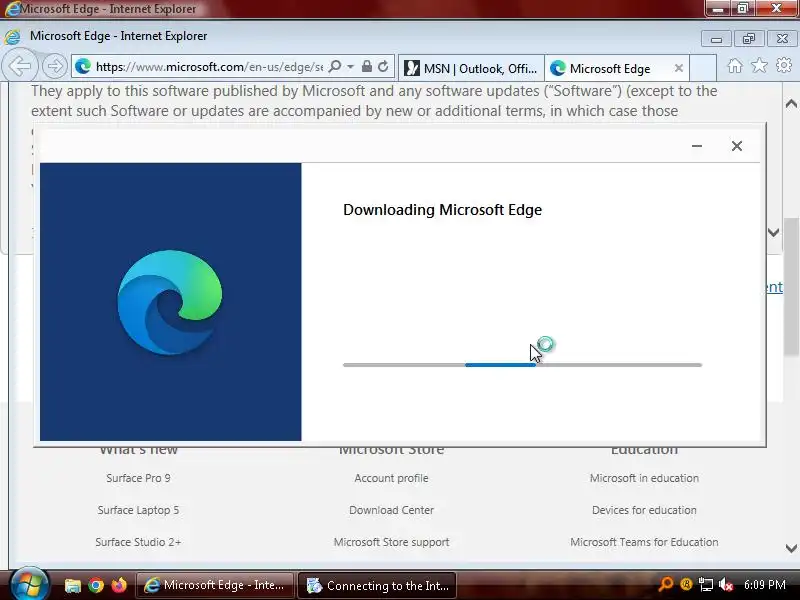Switch to the MSN | Outlook tab
The image size is (800, 600).
(x=471, y=68)
